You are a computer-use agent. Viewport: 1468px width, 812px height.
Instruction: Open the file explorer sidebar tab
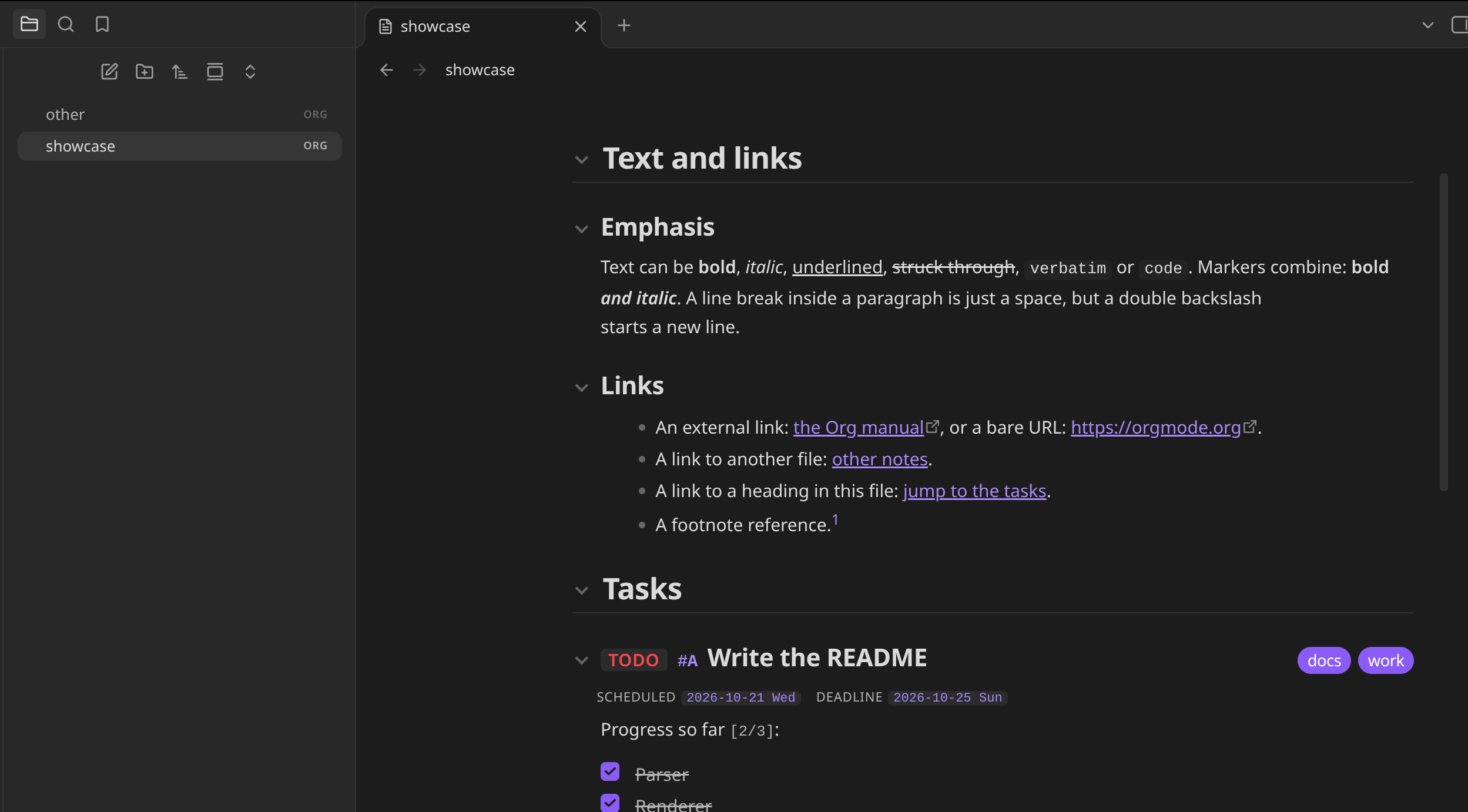click(29, 25)
